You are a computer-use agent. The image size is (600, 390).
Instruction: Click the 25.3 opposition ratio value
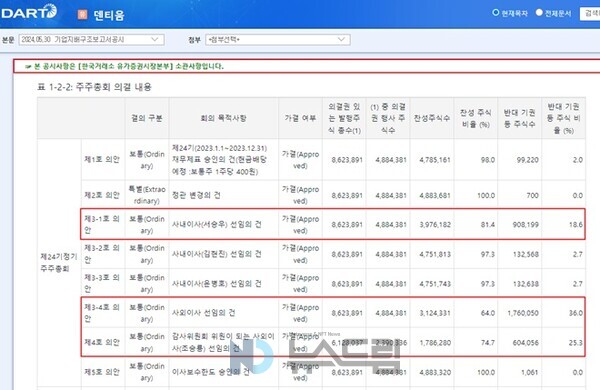(x=576, y=343)
